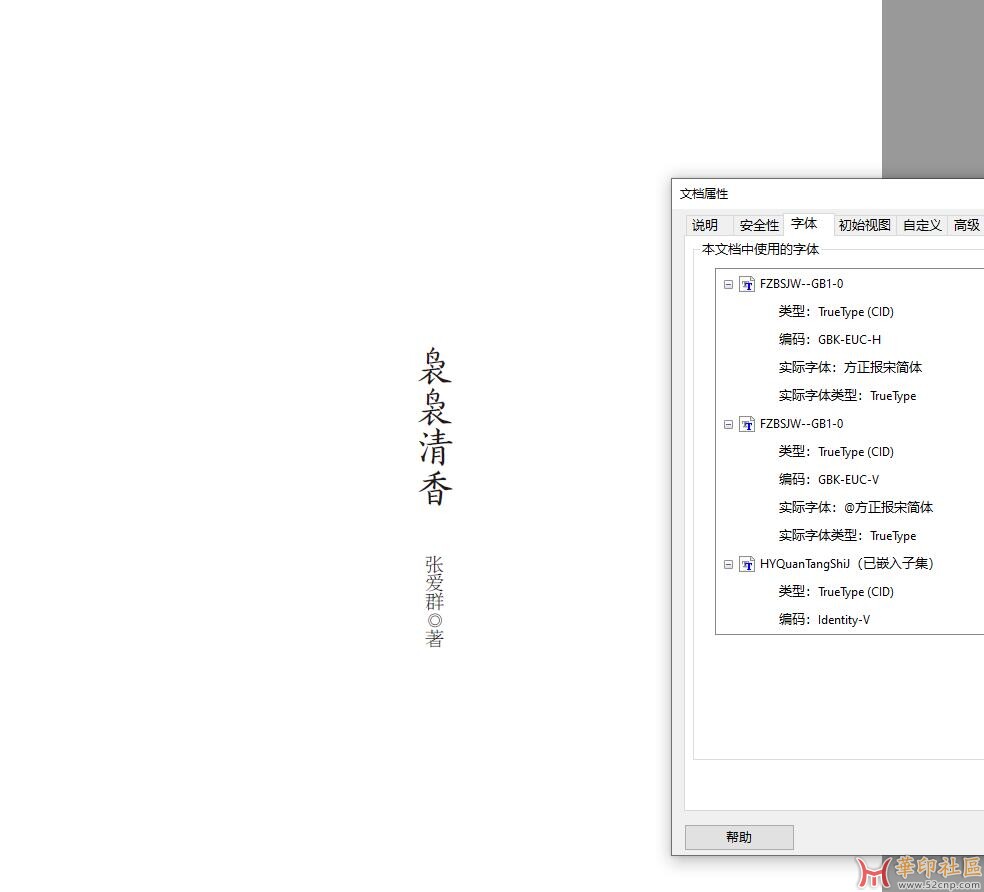Image resolution: width=984 pixels, height=892 pixels.
Task: Switch to the 自定义 tab
Action: tap(921, 225)
